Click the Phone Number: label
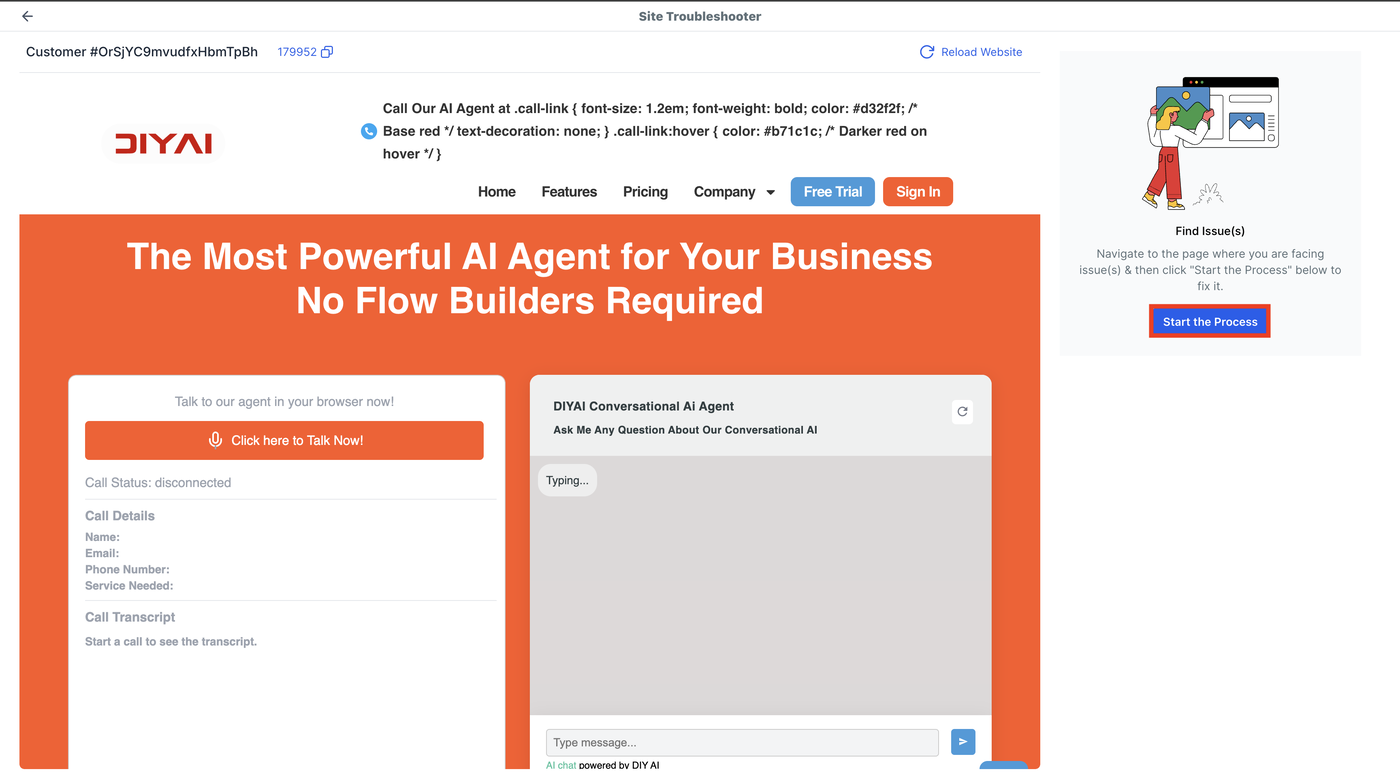1400x778 pixels. pos(127,569)
